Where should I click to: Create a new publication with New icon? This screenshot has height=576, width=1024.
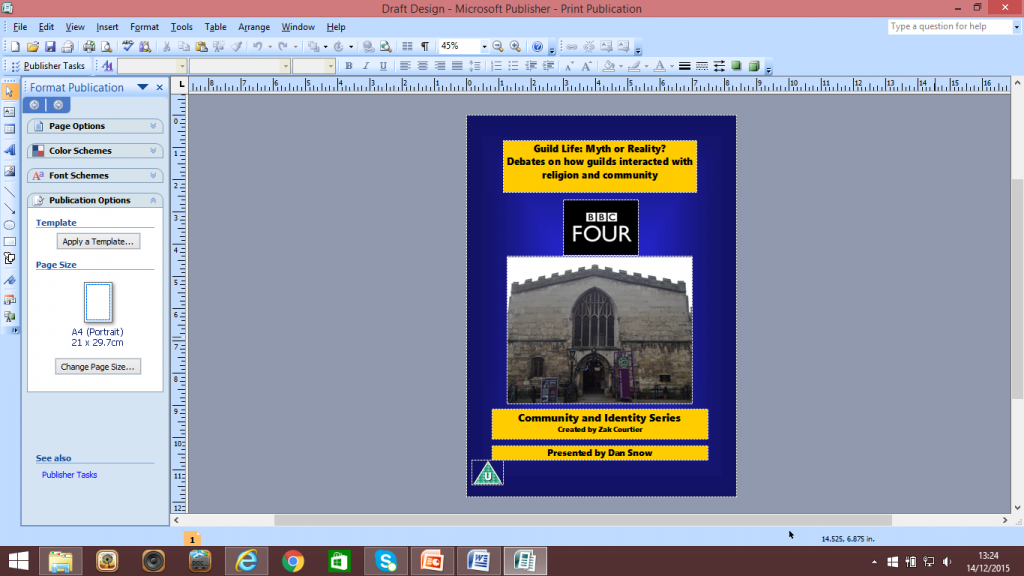(14, 46)
